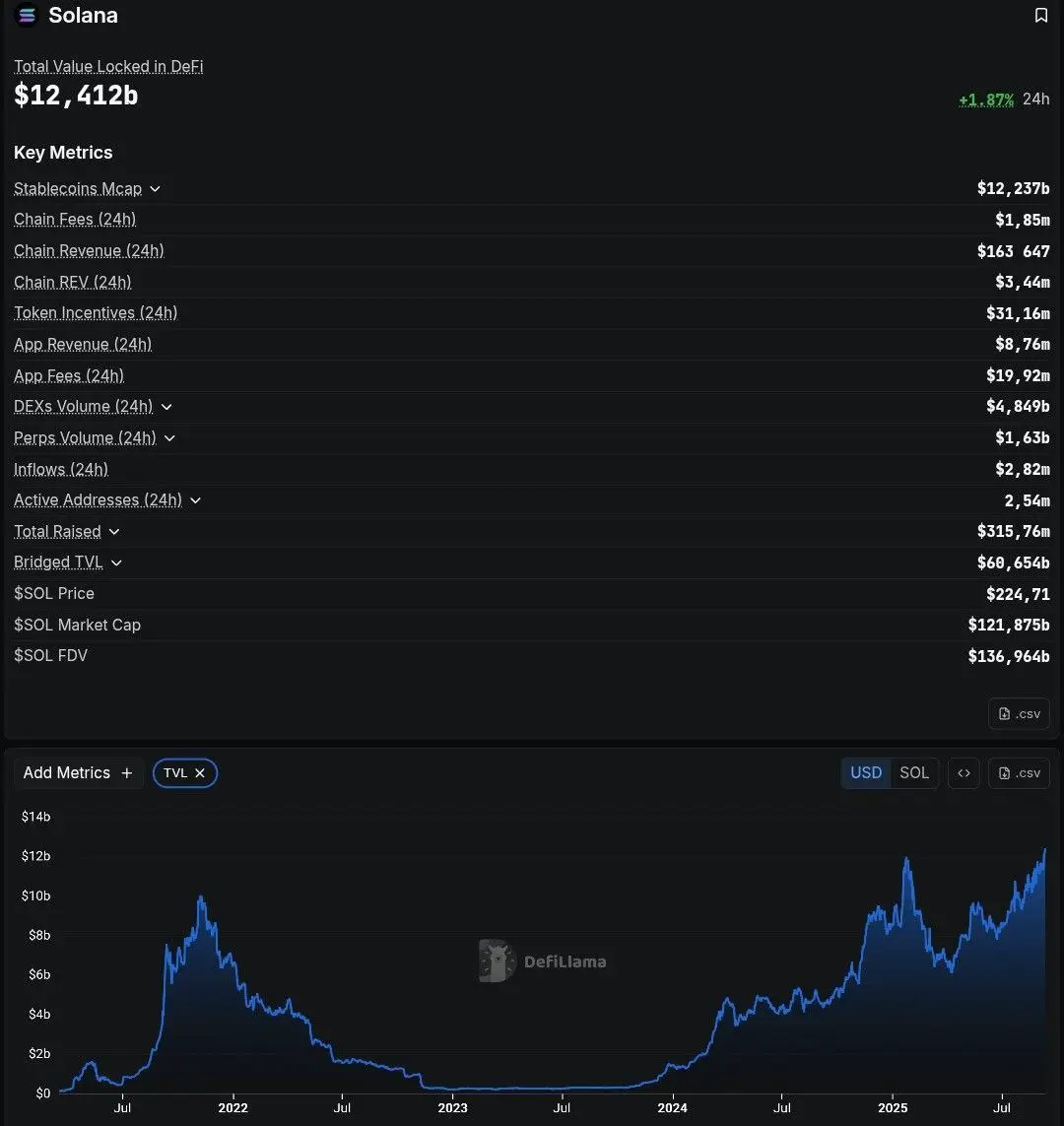Click Total Value Locked in DeFi label

coord(108,67)
